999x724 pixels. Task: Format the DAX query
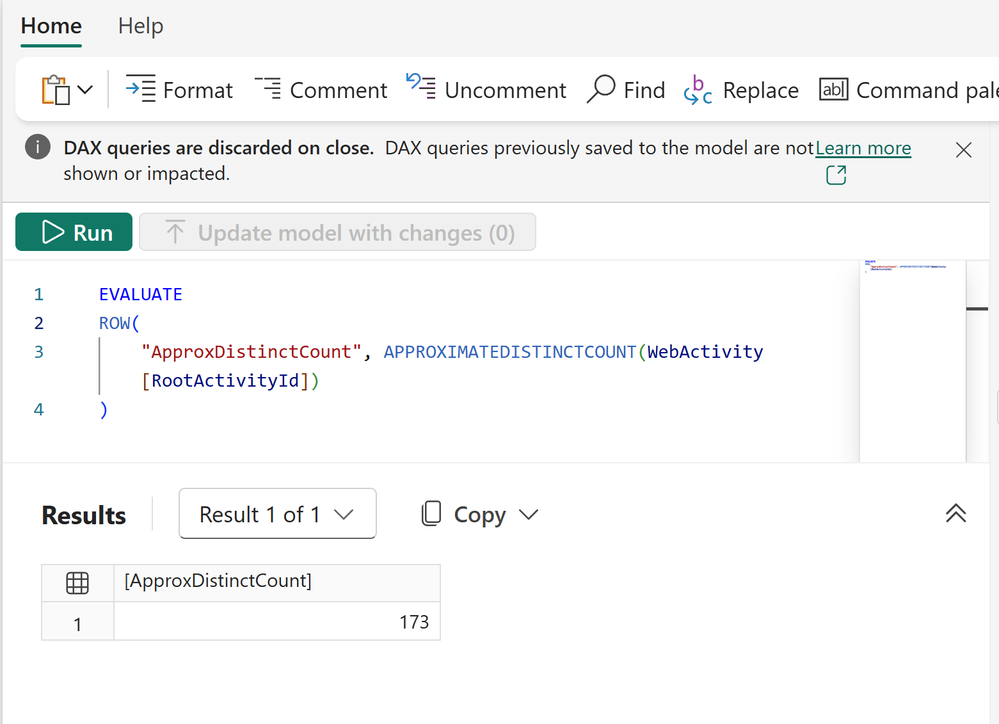179,90
